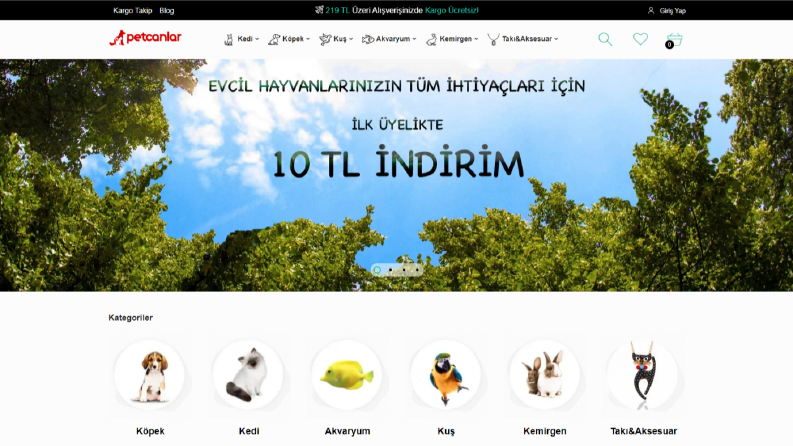This screenshot has width=793, height=446.
Task: Click the Kategoriler heading text
Action: (130, 318)
